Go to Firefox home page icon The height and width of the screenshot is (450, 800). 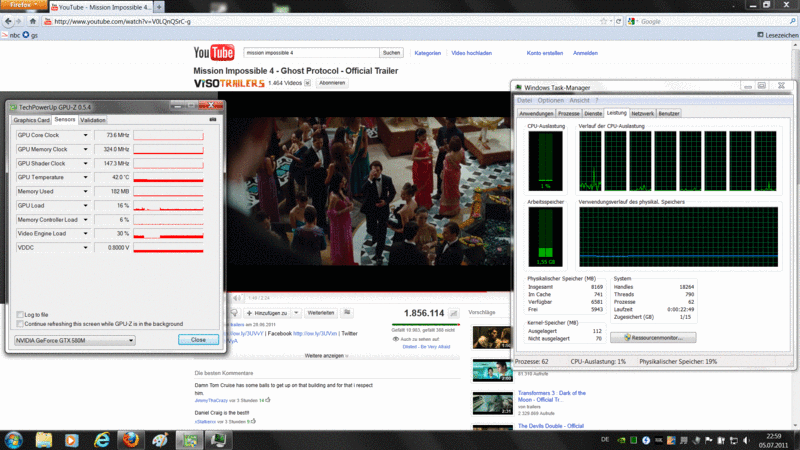(x=33, y=21)
